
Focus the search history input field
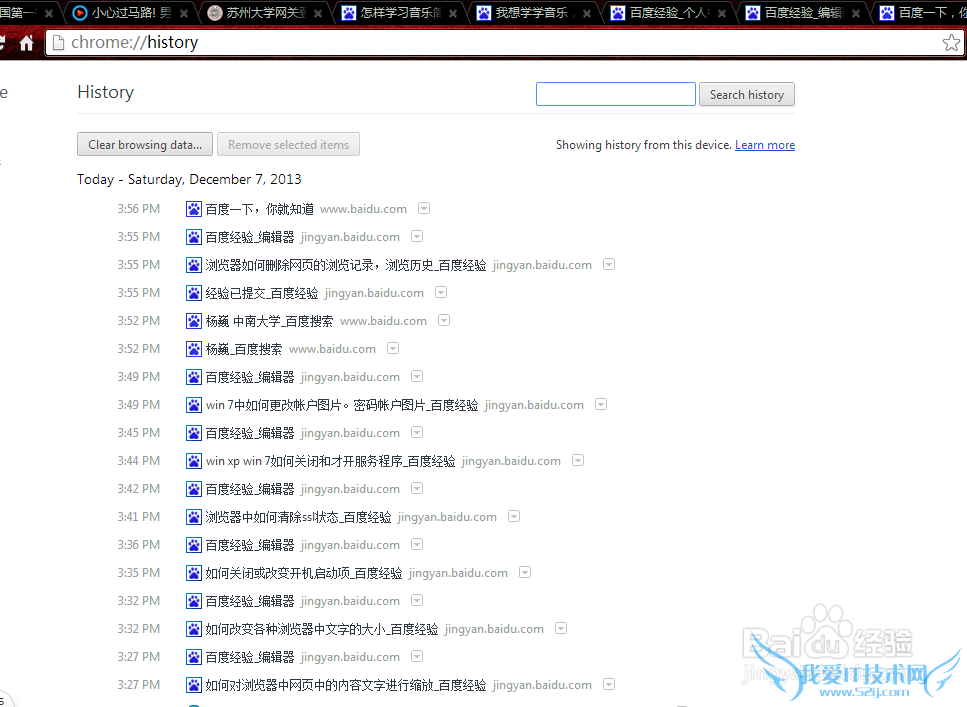615,94
